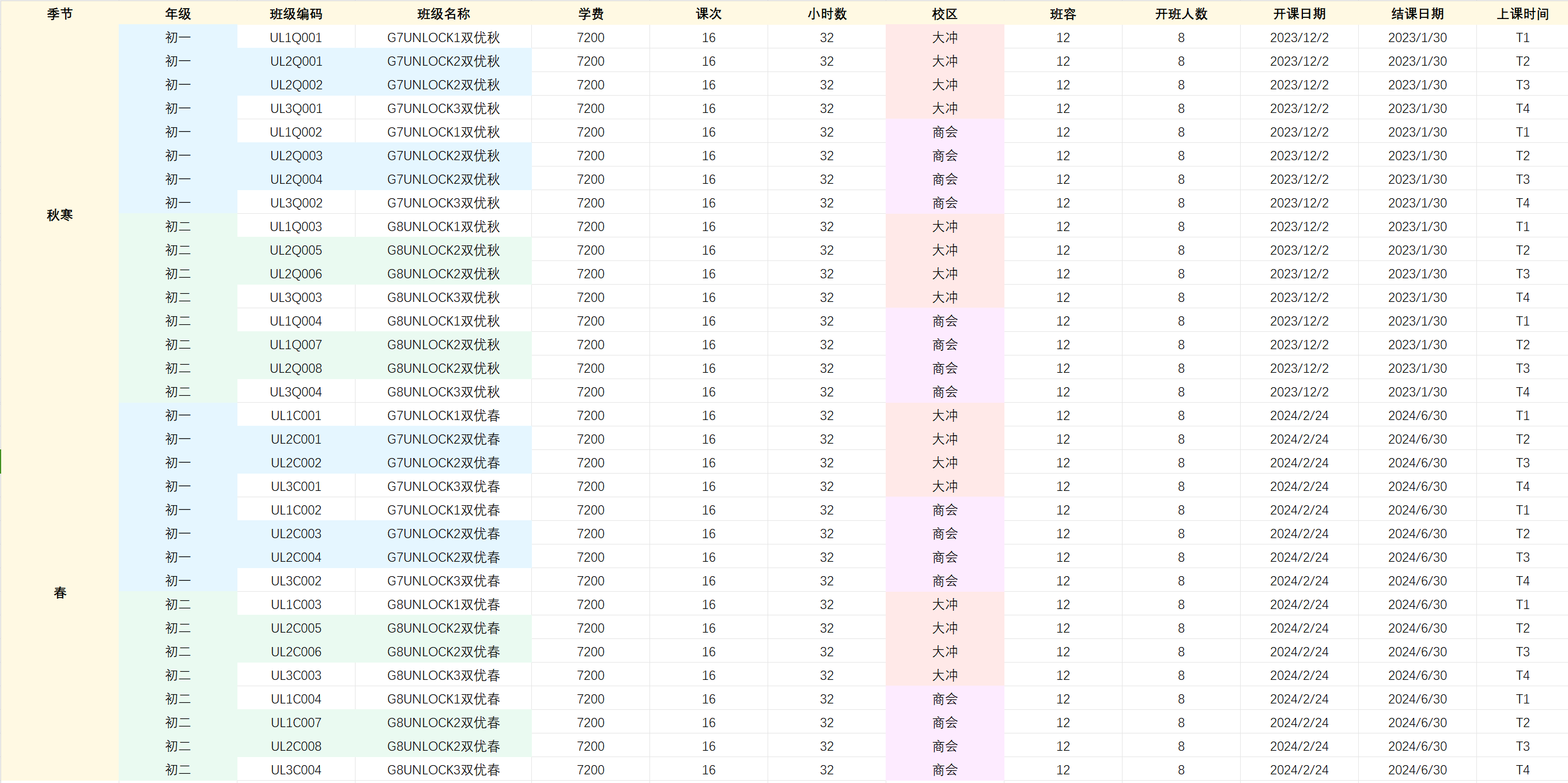Select class code cell UL2Q005

coord(296,250)
